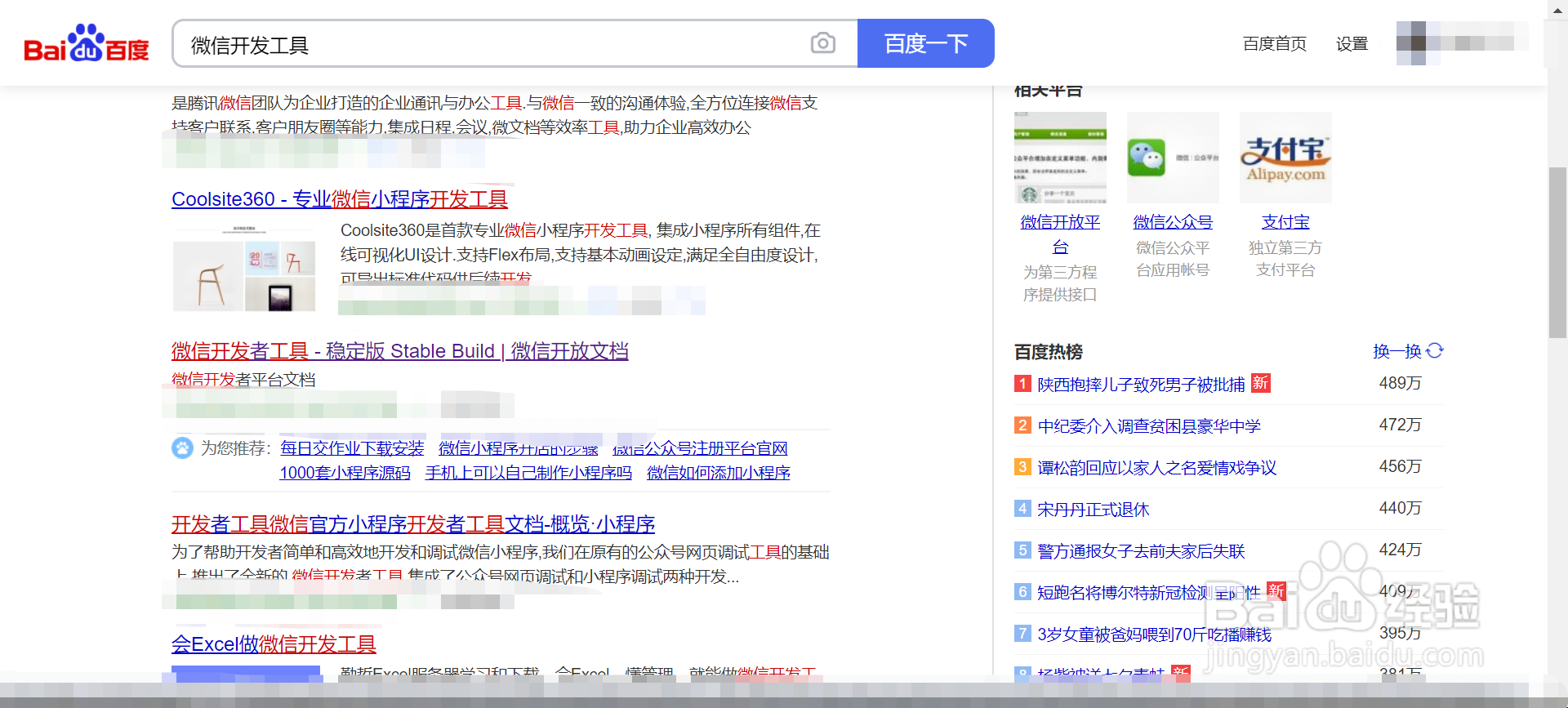Click 微信公众号 thumbnail image
Screen dimensions: 1568x708
pos(1173,158)
